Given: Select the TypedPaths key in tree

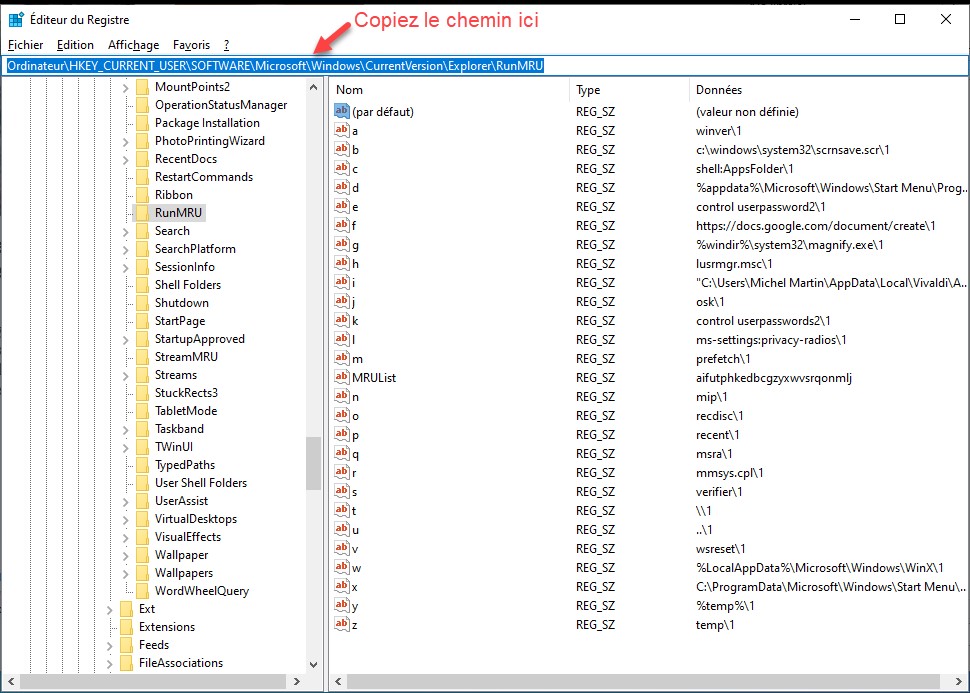Looking at the screenshot, I should (x=184, y=465).
